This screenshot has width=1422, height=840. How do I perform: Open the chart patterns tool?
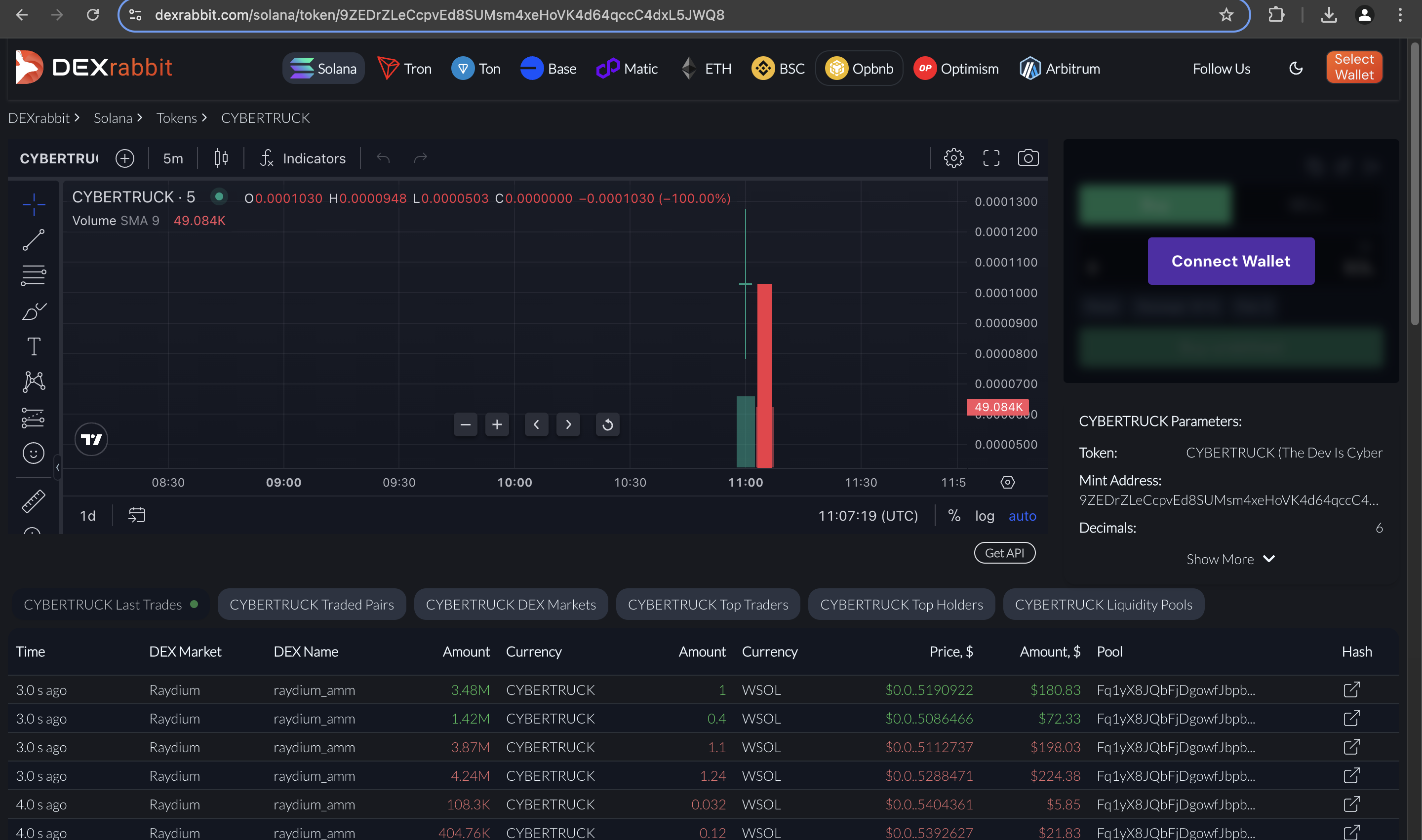(34, 382)
